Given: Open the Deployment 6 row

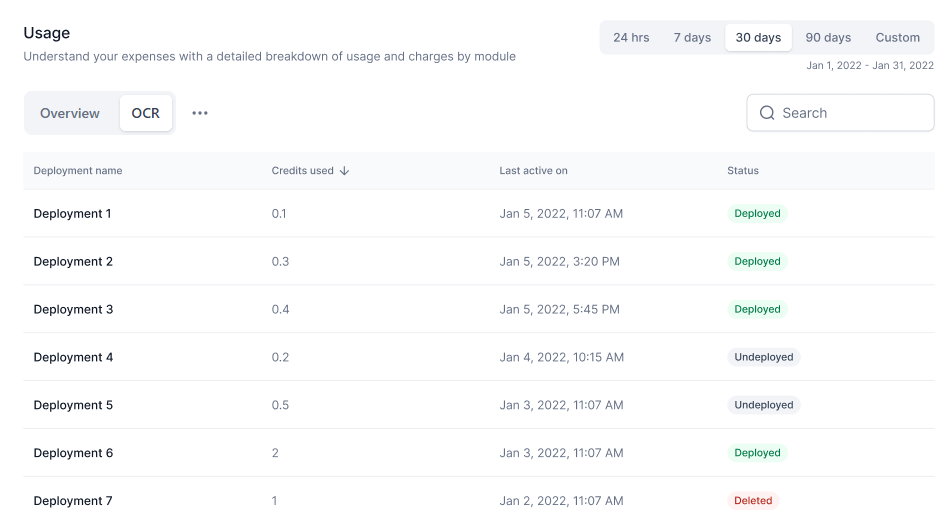Looking at the screenshot, I should pyautogui.click(x=479, y=453).
